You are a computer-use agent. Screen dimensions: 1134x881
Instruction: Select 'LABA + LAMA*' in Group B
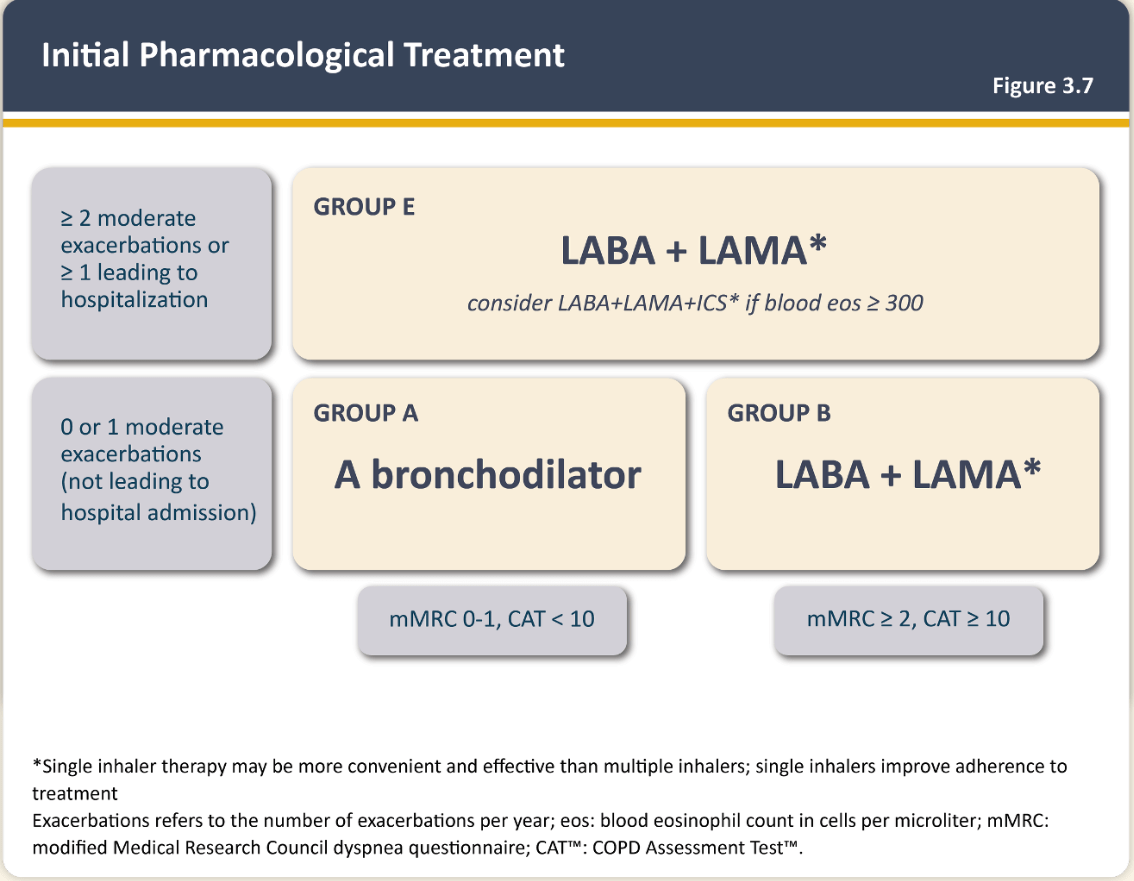(908, 475)
